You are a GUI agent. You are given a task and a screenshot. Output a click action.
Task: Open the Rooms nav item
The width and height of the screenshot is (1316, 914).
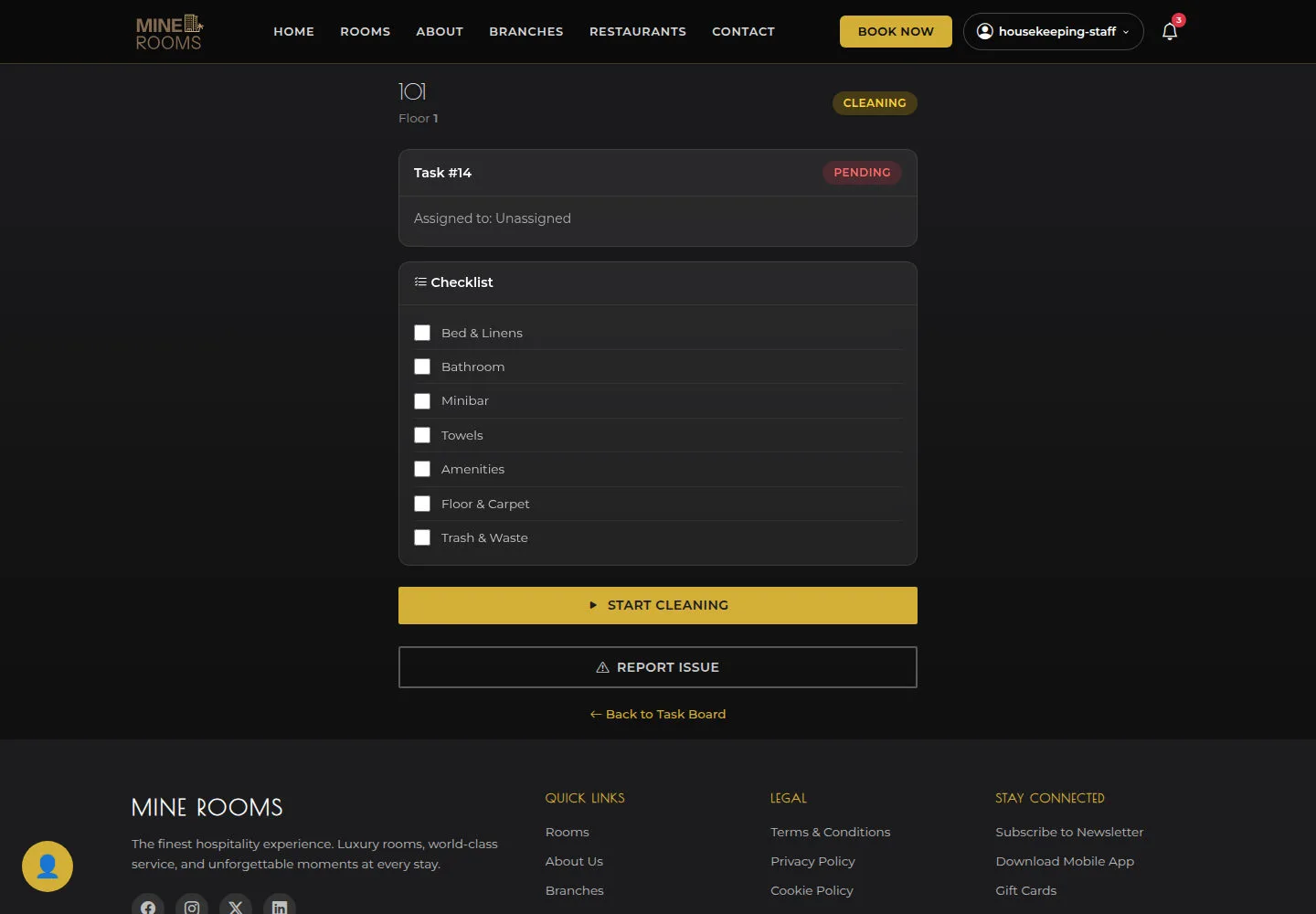(x=366, y=32)
